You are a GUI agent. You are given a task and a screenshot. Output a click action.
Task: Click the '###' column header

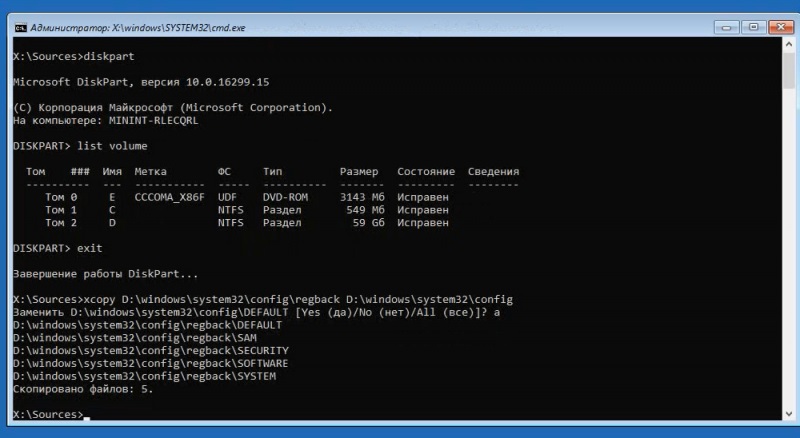click(x=80, y=172)
